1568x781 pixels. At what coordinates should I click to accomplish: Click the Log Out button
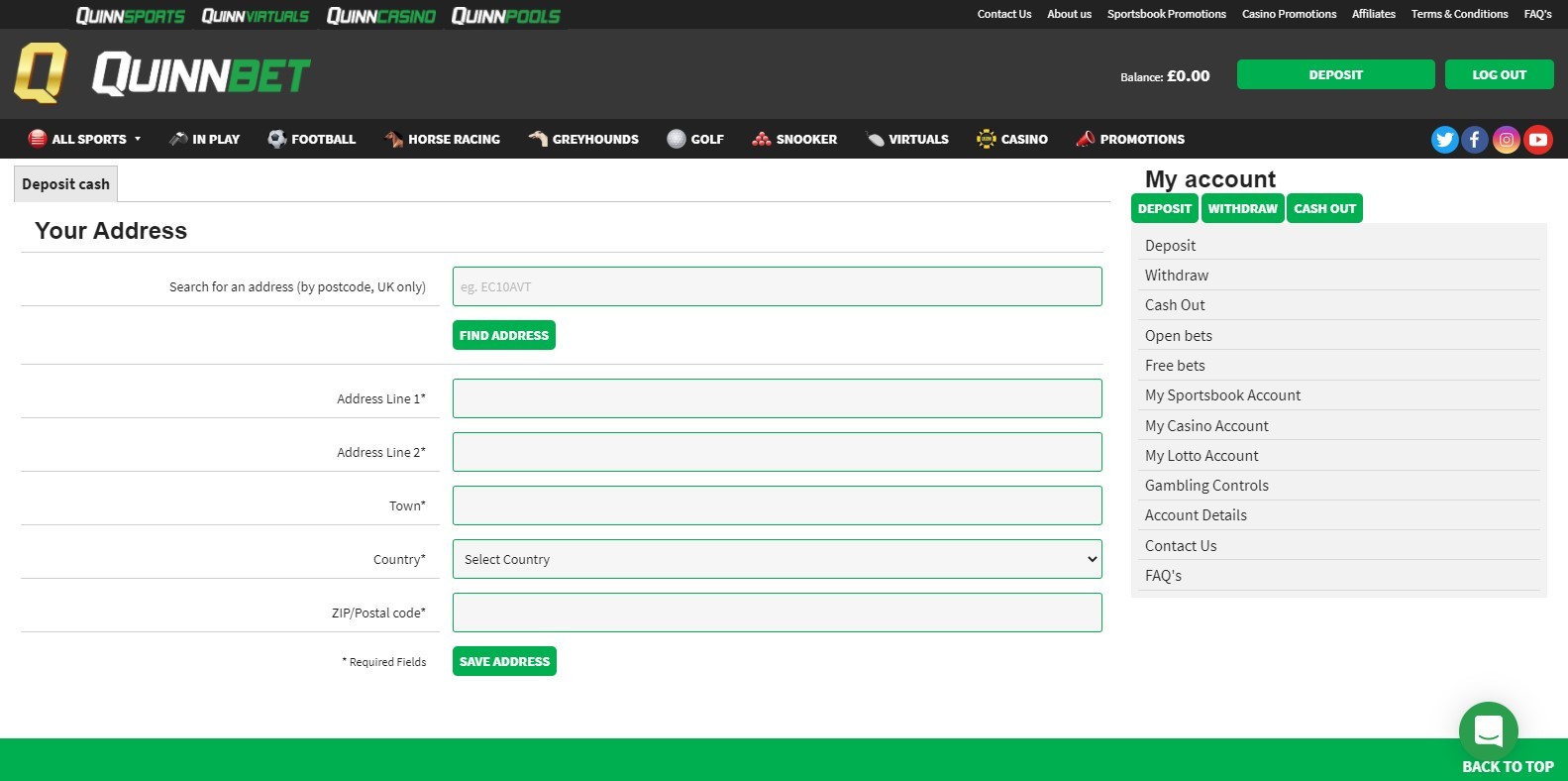point(1499,74)
